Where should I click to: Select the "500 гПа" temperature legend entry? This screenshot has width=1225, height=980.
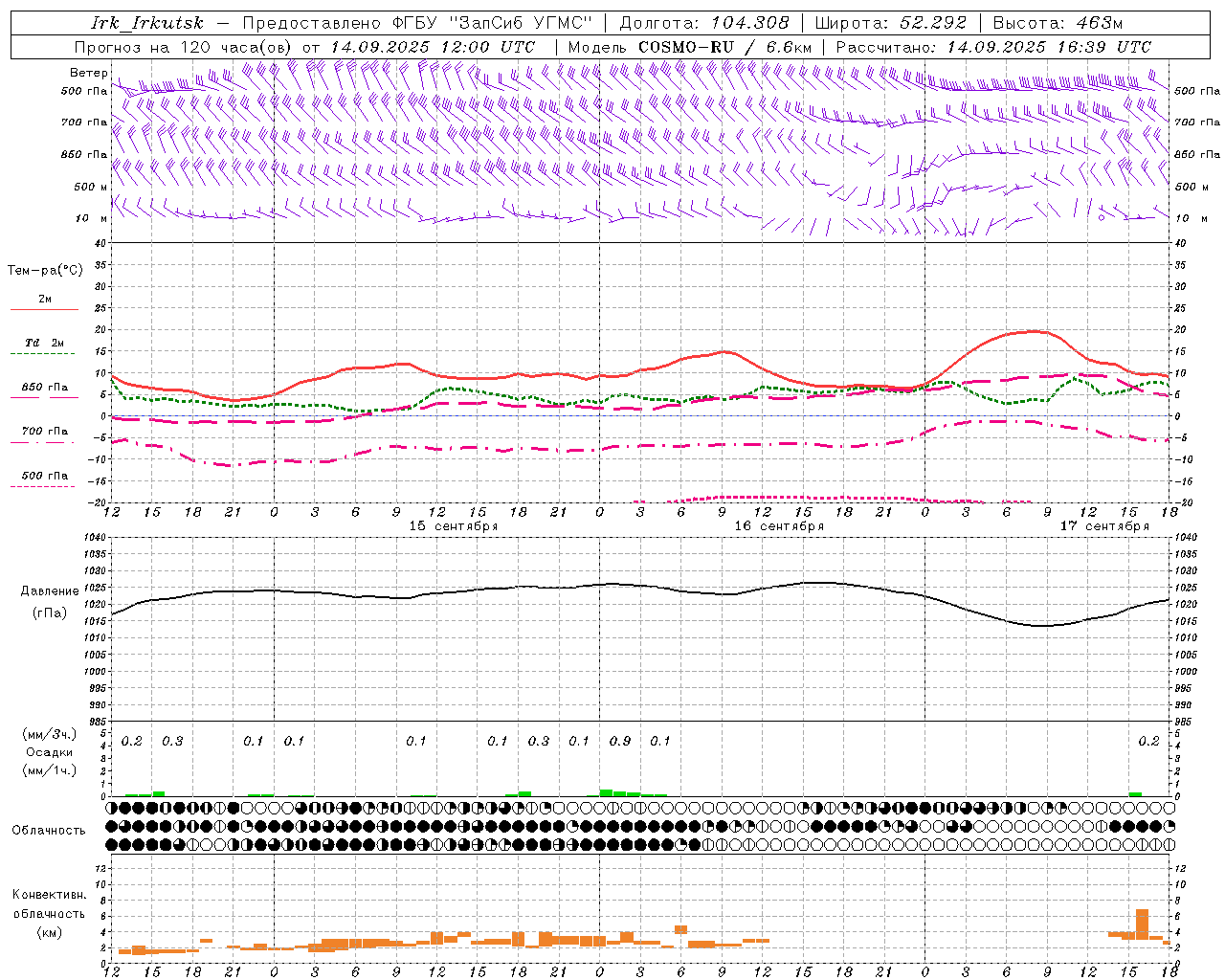(45, 476)
